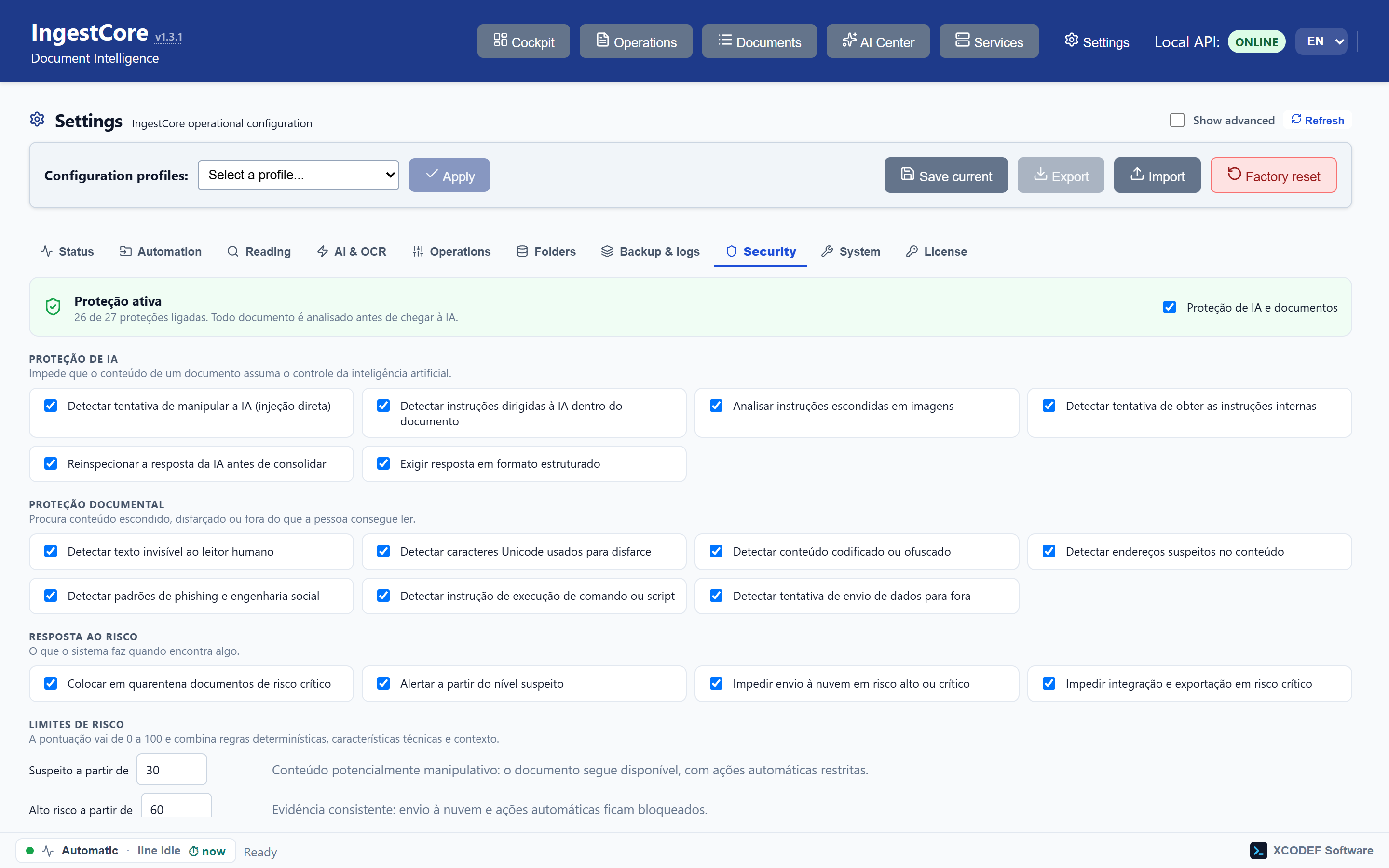Click the Save current button
This screenshot has width=1389, height=868.
[946, 175]
